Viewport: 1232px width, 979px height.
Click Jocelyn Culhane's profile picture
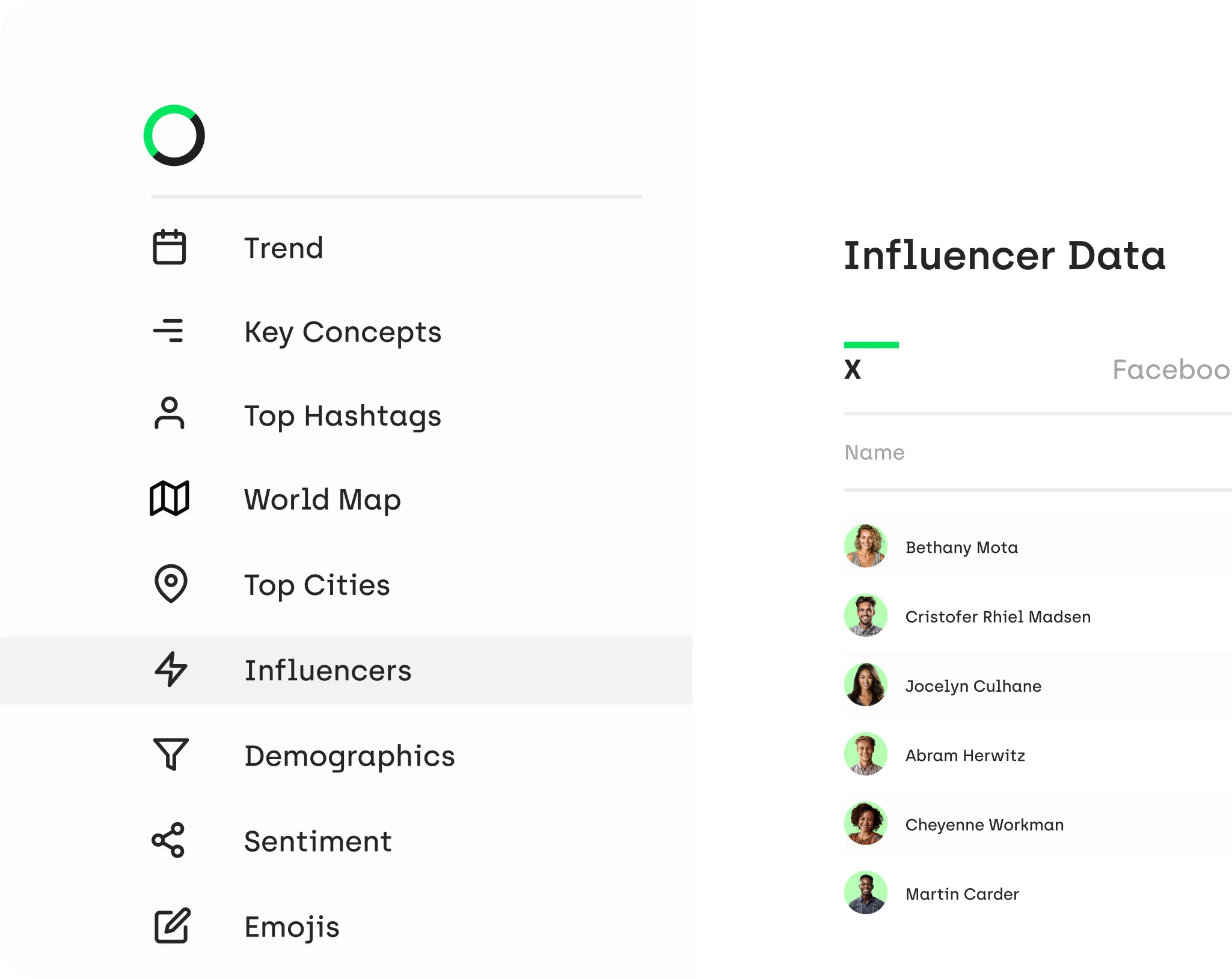tap(865, 685)
